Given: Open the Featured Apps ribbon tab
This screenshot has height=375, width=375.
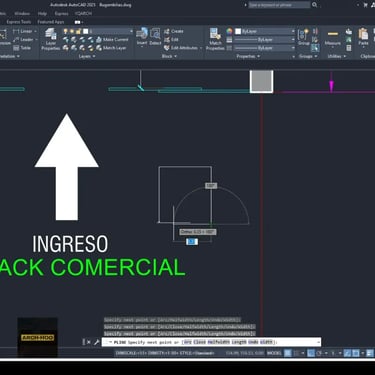Looking at the screenshot, I should click(51, 22).
